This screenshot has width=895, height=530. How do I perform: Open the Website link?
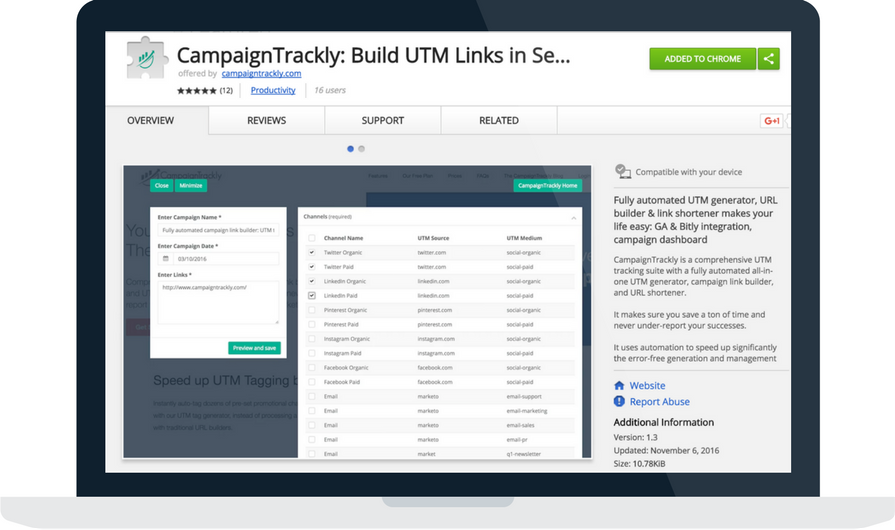[x=647, y=386]
